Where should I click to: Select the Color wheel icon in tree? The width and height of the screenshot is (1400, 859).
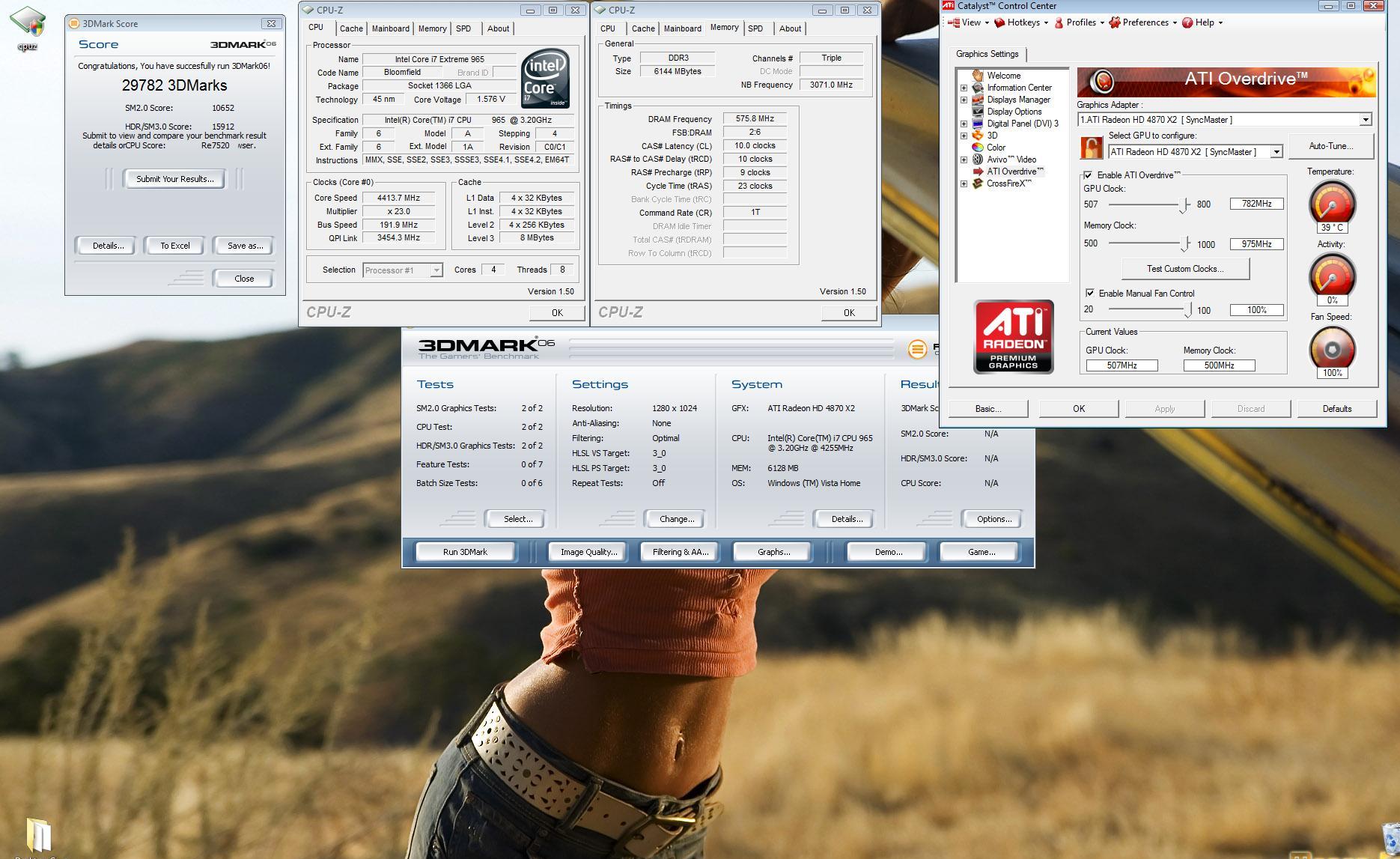(978, 148)
